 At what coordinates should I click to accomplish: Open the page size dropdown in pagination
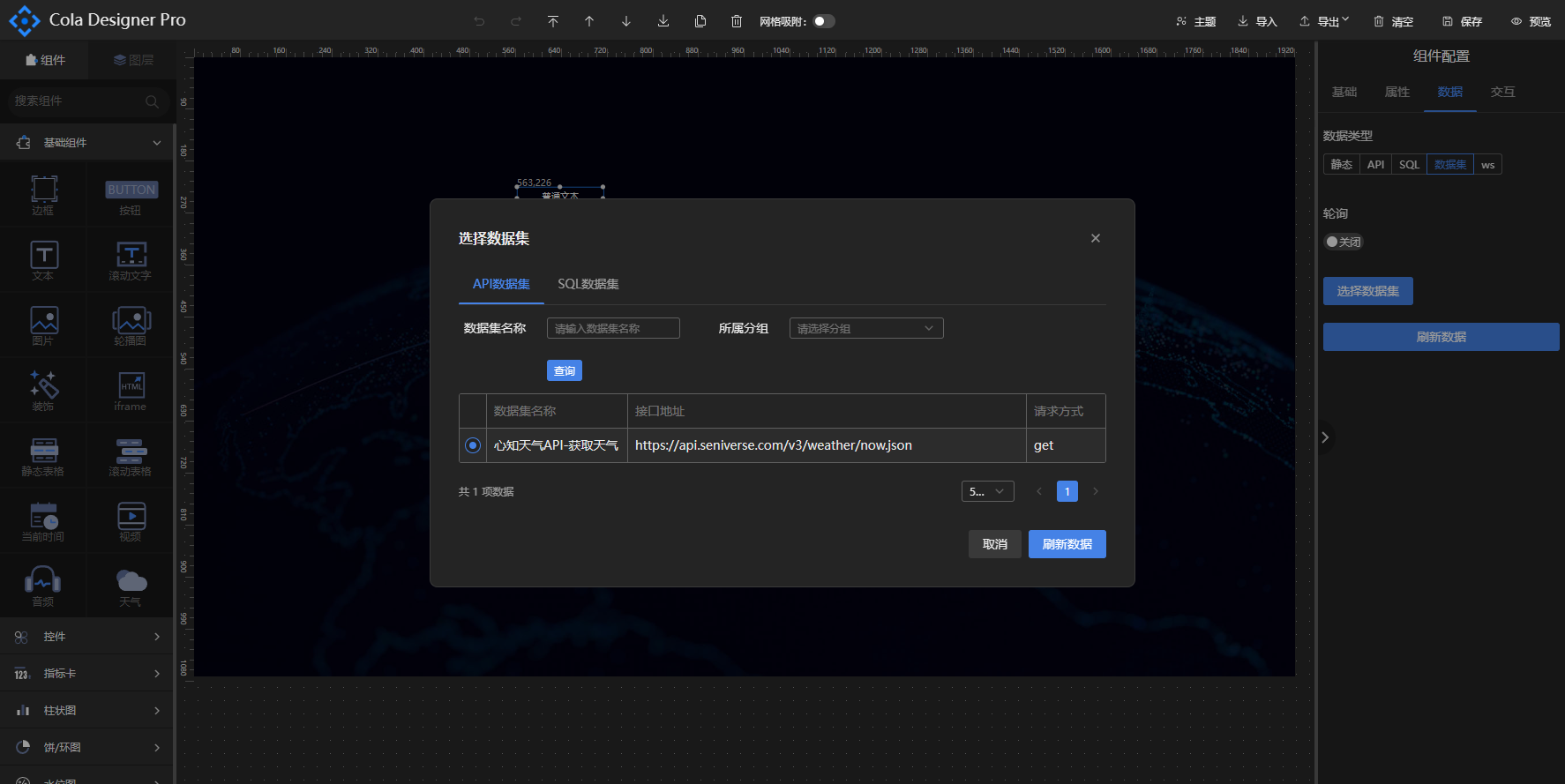tap(987, 491)
